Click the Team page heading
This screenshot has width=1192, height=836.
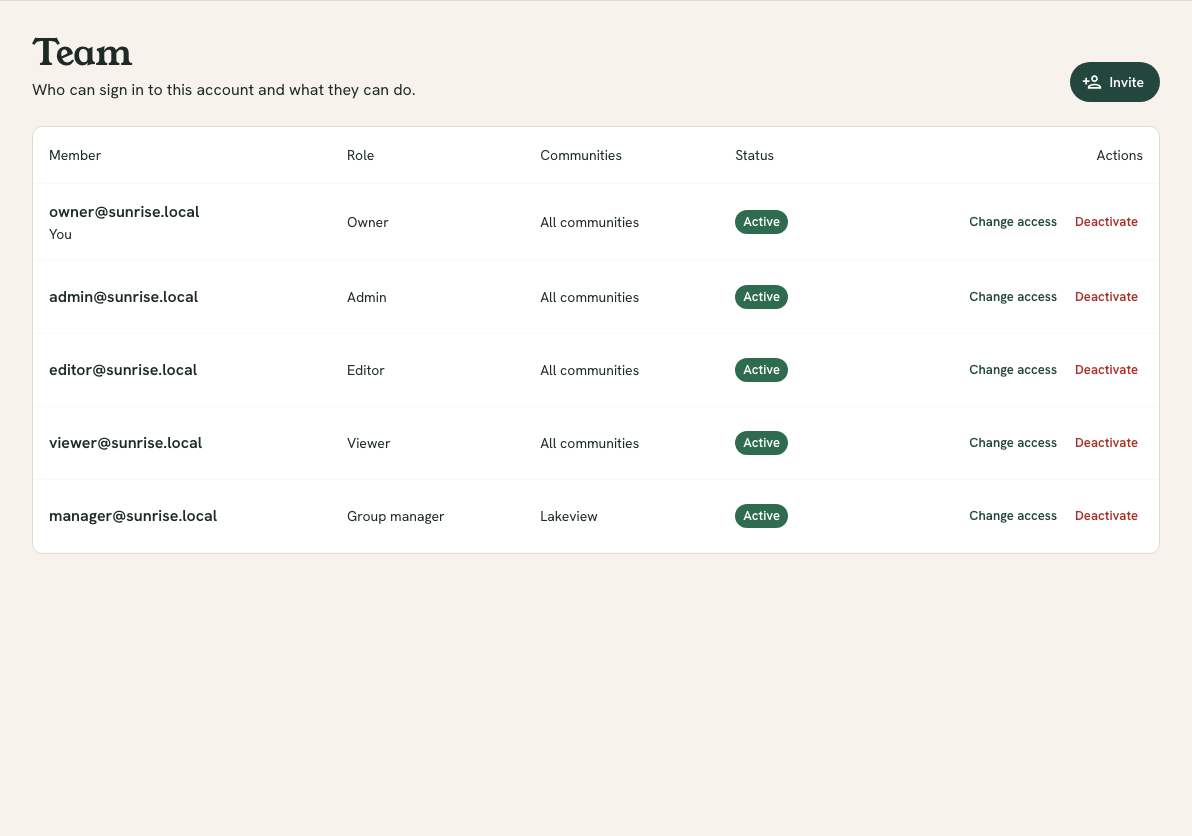(x=82, y=53)
